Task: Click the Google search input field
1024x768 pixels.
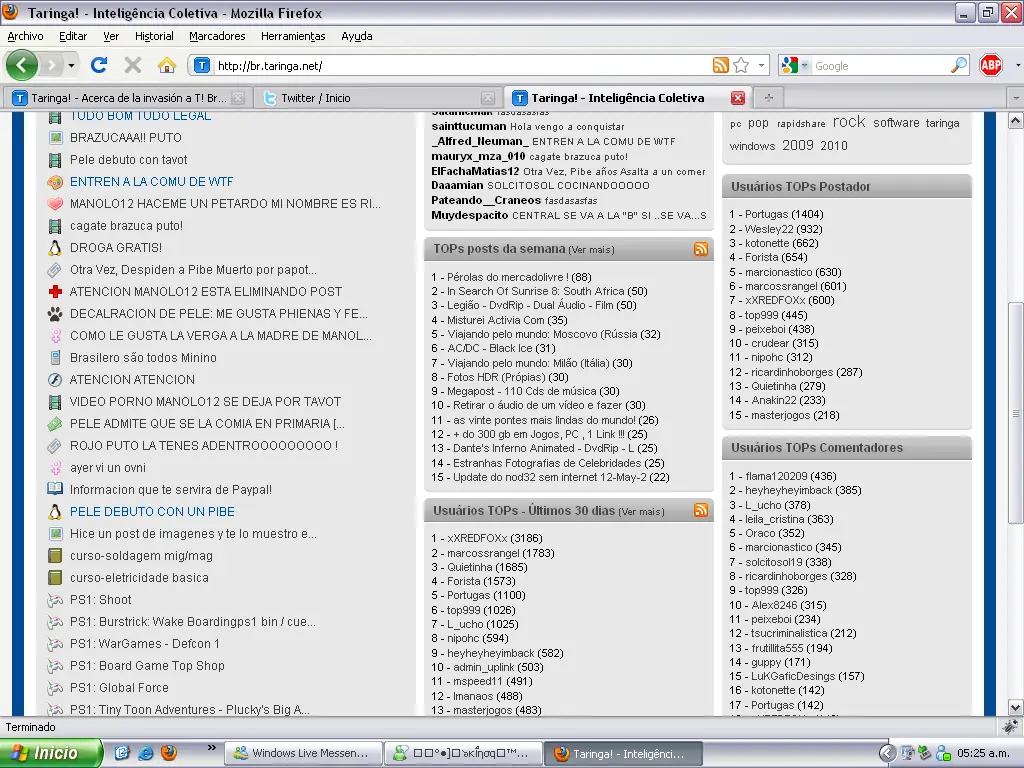Action: (x=880, y=65)
